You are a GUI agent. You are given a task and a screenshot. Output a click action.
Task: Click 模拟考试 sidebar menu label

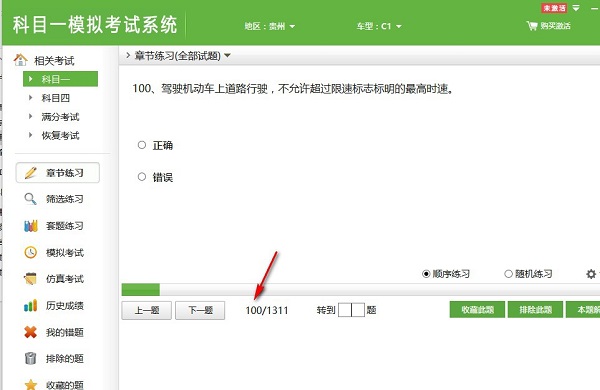pos(65,253)
